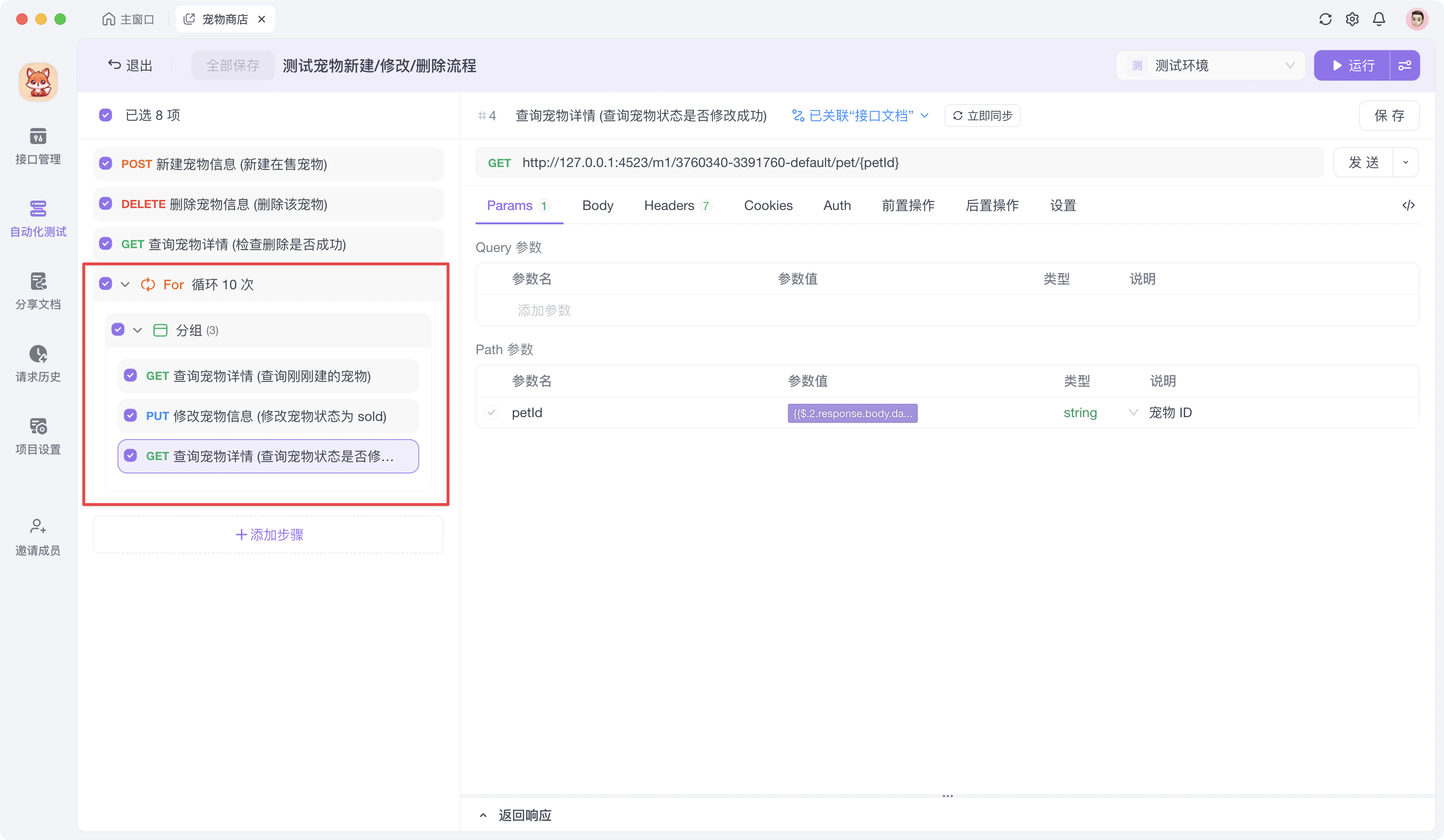Uncheck the For 循环 checkbox
This screenshot has height=840, width=1444.
click(106, 283)
